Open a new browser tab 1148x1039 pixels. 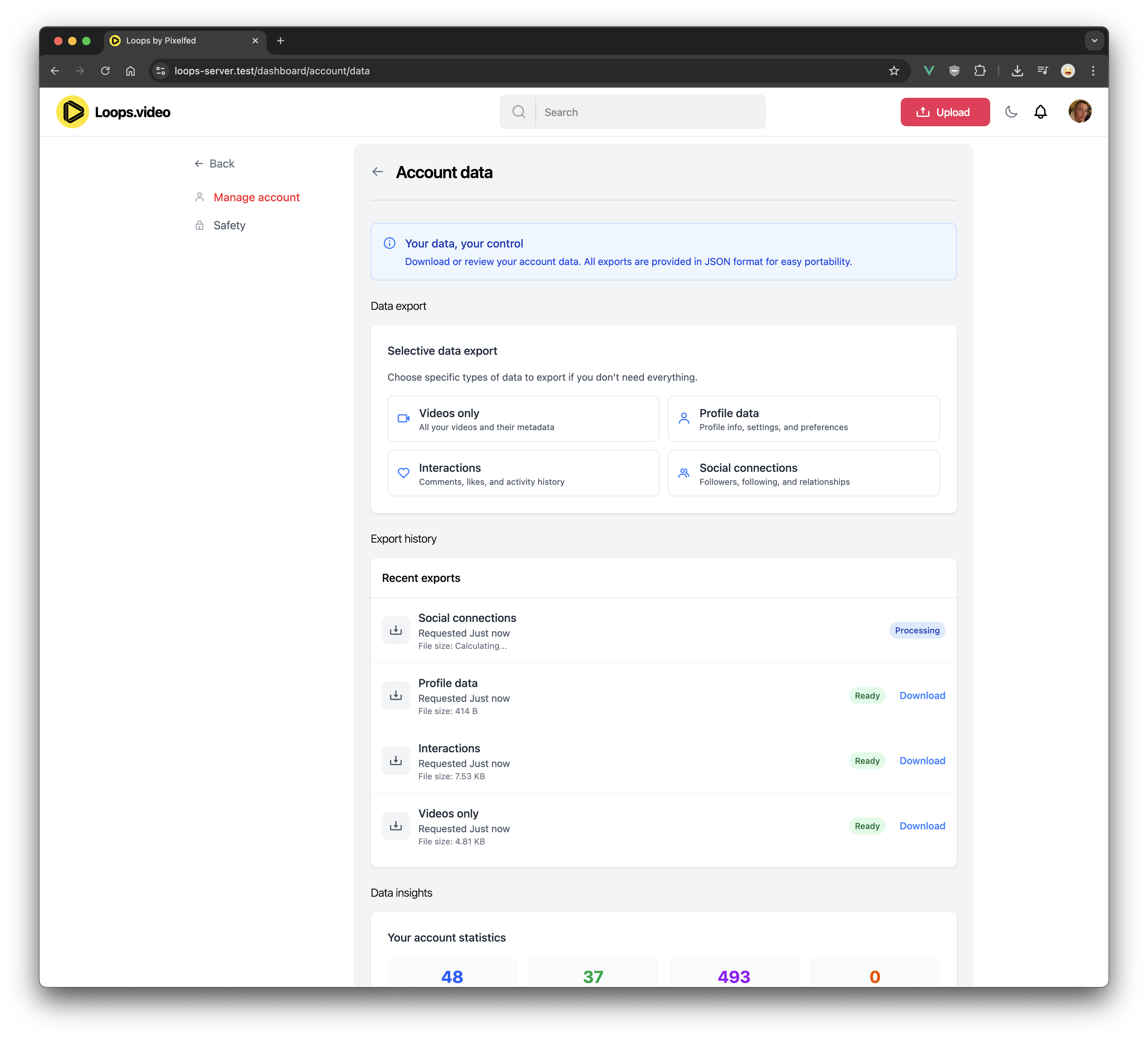click(280, 41)
